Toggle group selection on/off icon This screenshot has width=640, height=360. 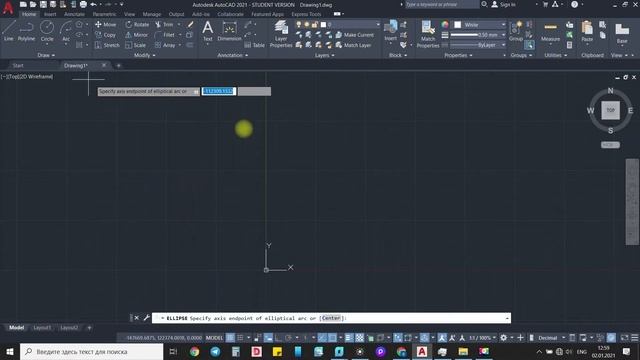coord(529,44)
